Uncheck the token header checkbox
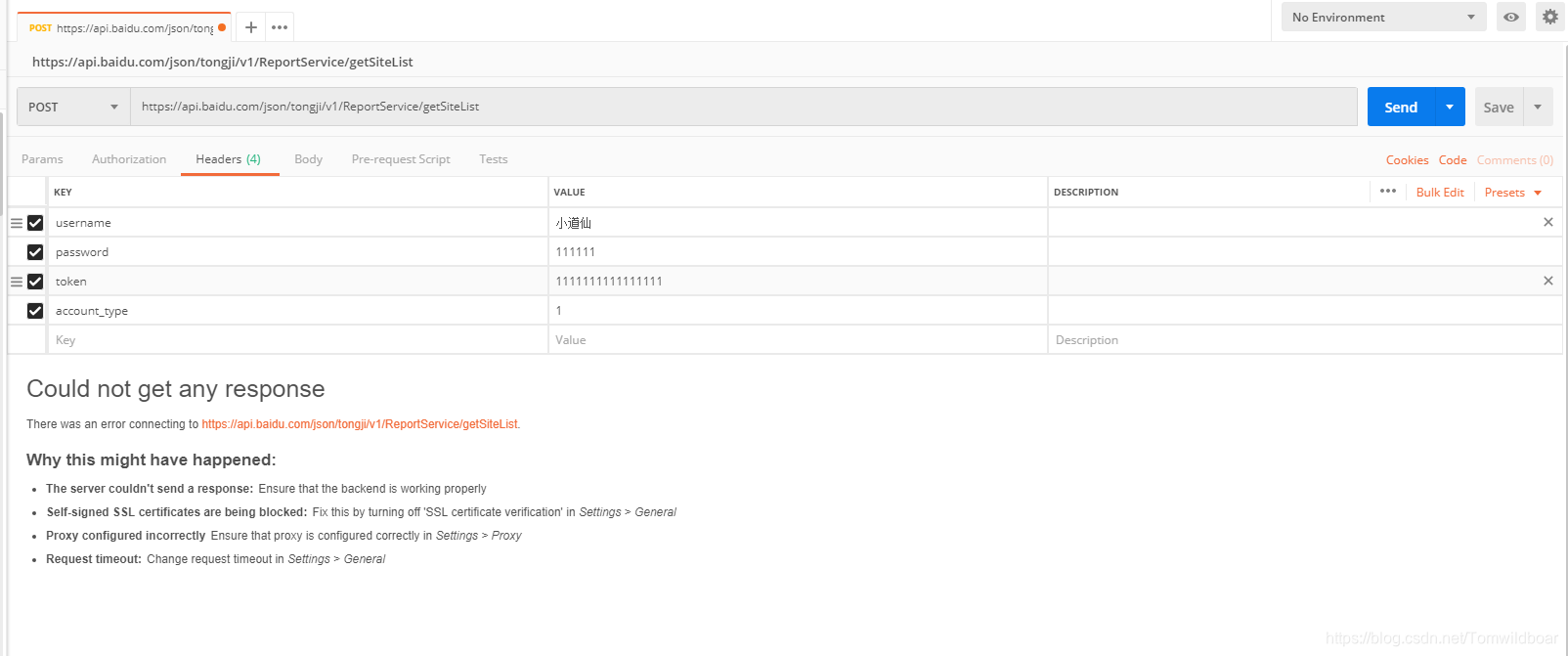Screen dimensions: 1568x656 click(x=35, y=282)
